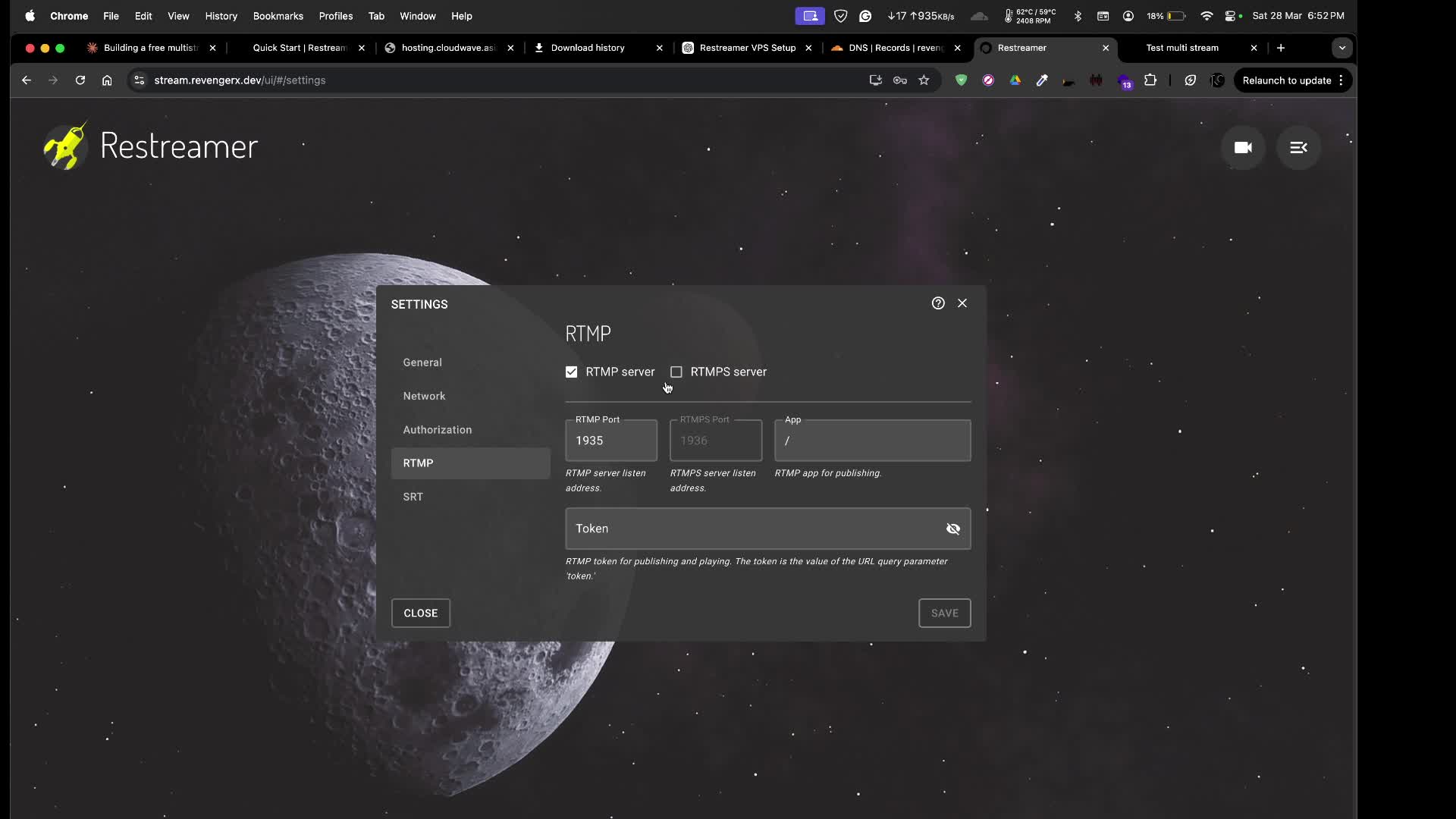Open Chrome extensions puzzle icon
This screenshot has height=819, width=1456.
tap(1150, 80)
